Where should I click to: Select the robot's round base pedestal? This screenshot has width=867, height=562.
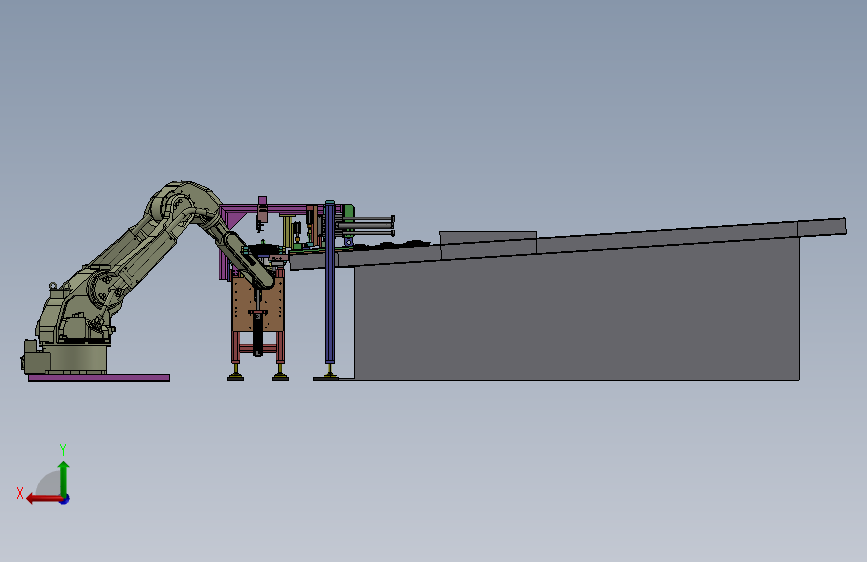[75, 358]
